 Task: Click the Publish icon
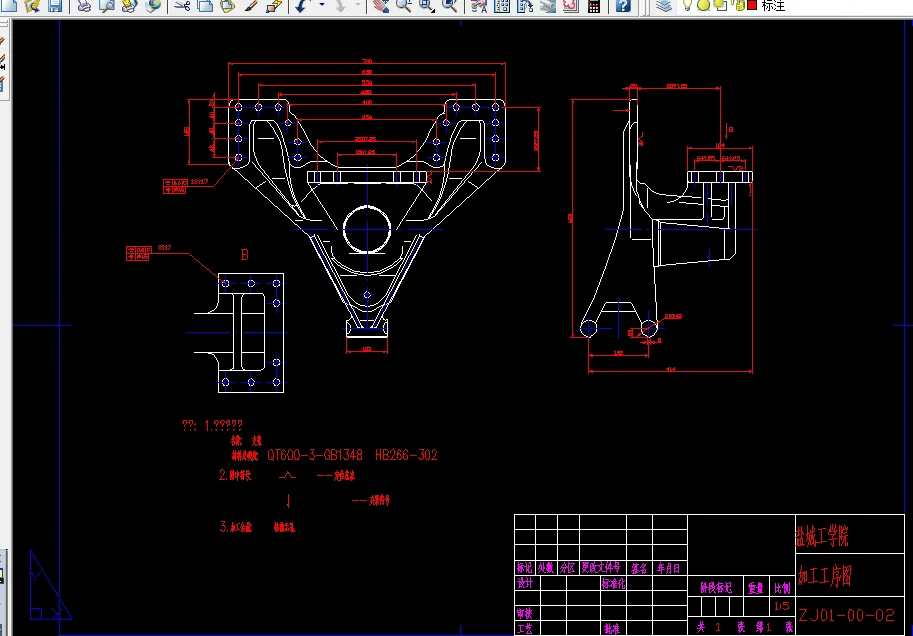[x=130, y=6]
